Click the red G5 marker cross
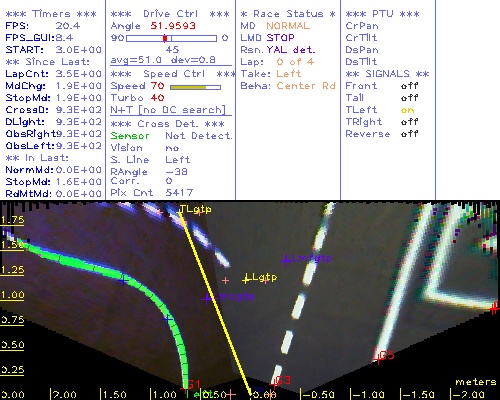The width and height of the screenshot is (500, 400). tap(377, 358)
